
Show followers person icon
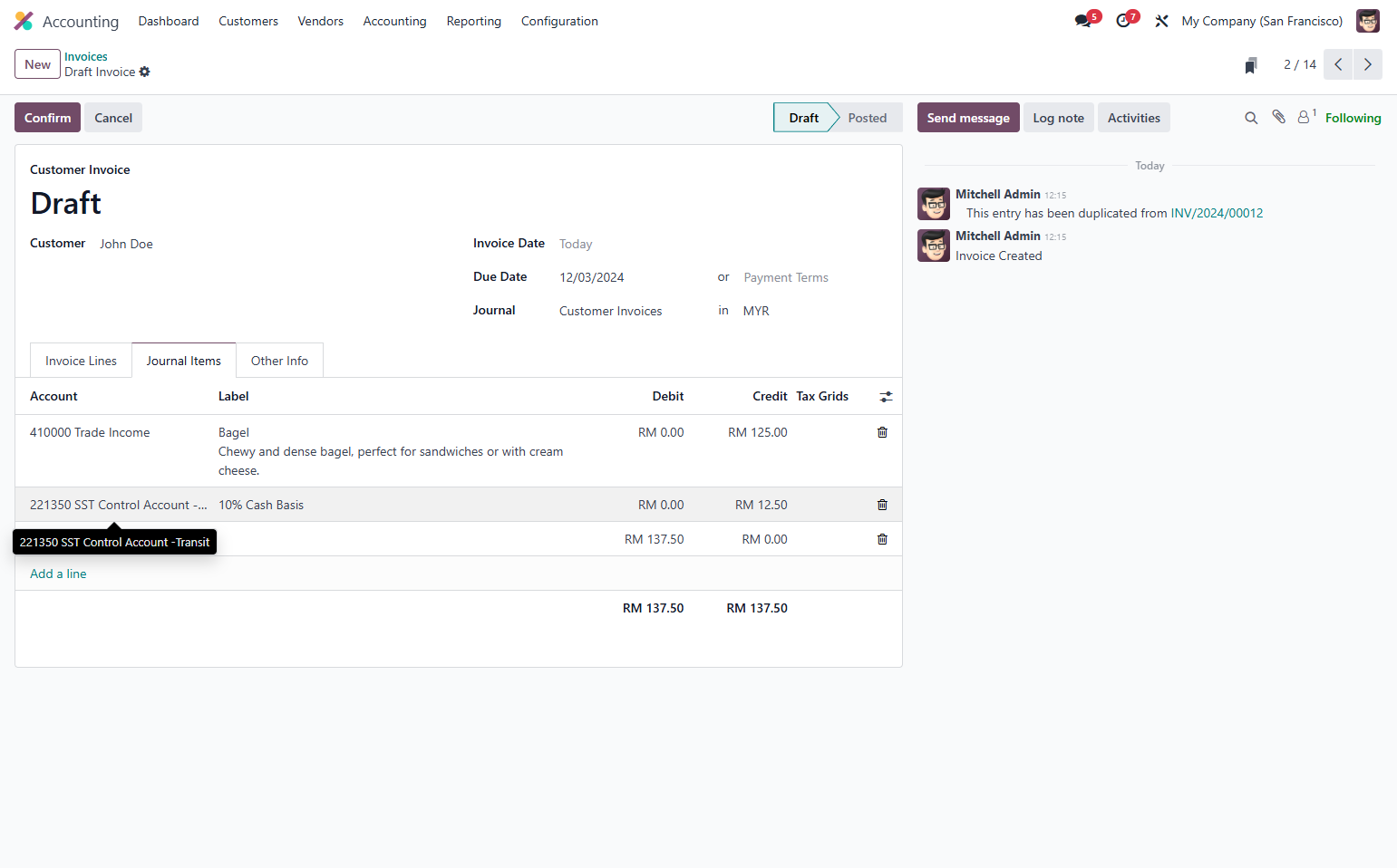click(1305, 117)
